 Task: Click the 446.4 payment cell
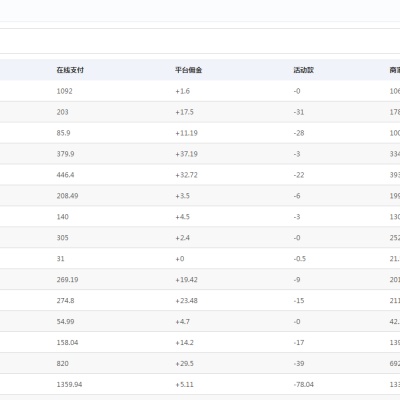coord(65,175)
